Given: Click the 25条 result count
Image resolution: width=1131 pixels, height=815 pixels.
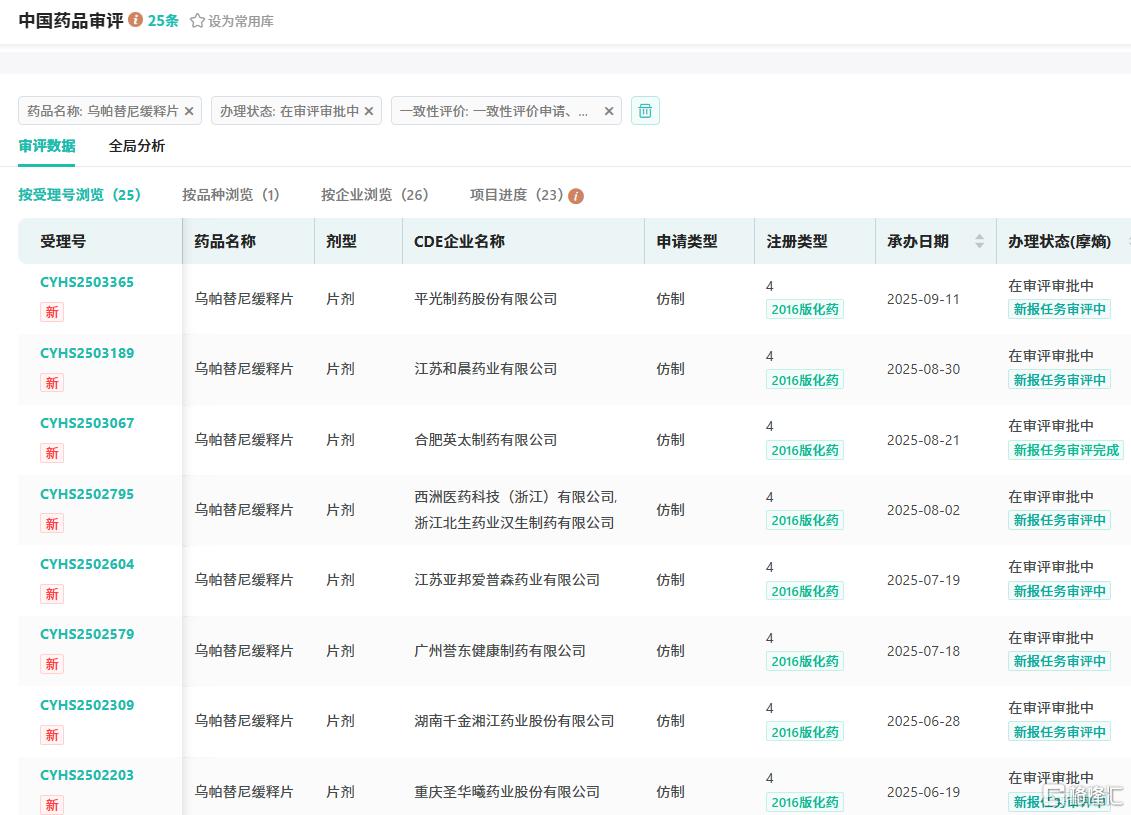Looking at the screenshot, I should pyautogui.click(x=163, y=21).
